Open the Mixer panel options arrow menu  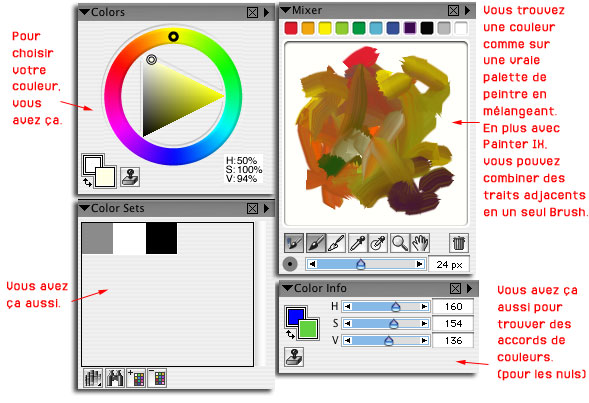point(467,11)
